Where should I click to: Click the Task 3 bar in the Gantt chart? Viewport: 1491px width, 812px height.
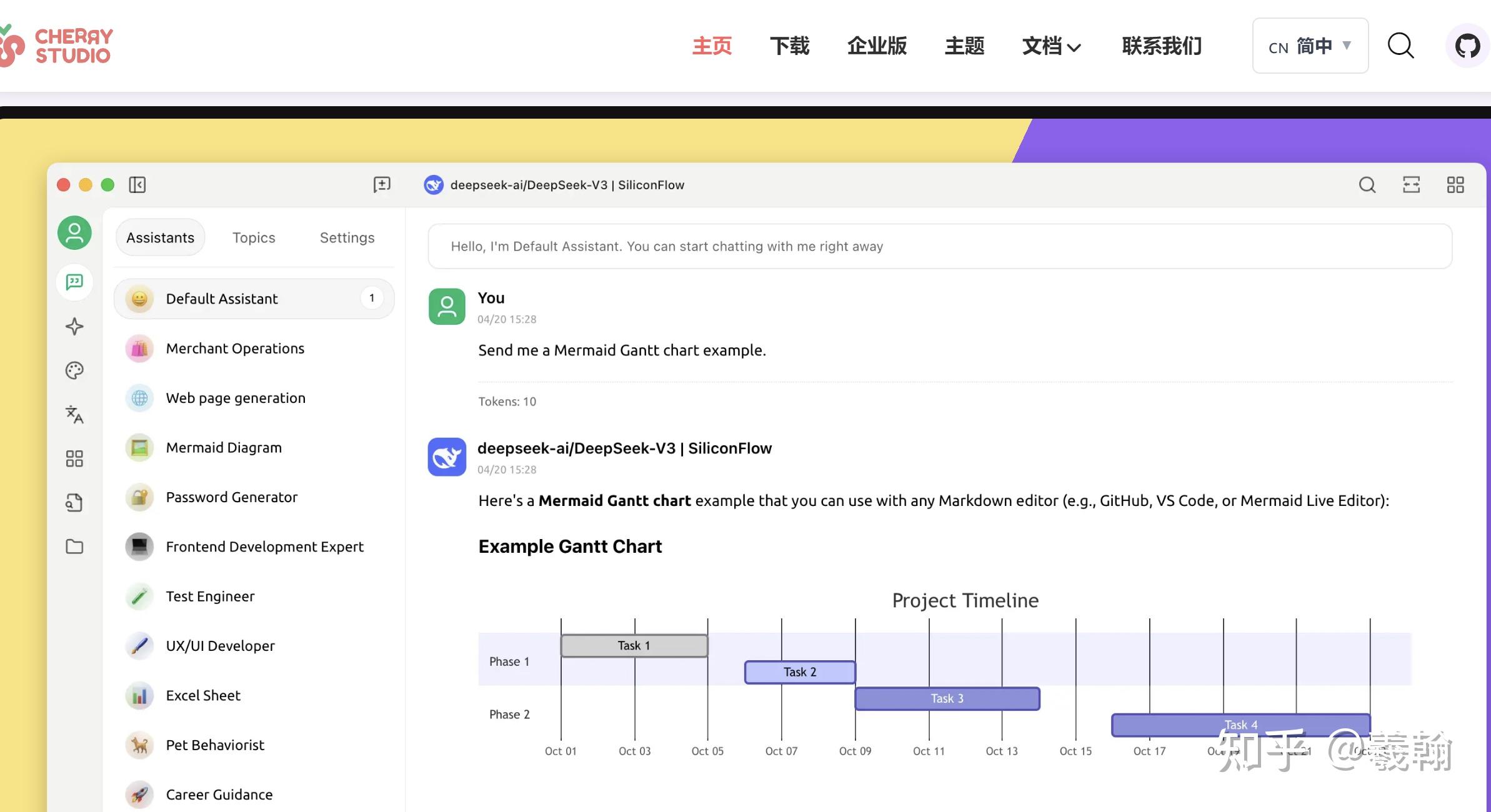tap(947, 699)
